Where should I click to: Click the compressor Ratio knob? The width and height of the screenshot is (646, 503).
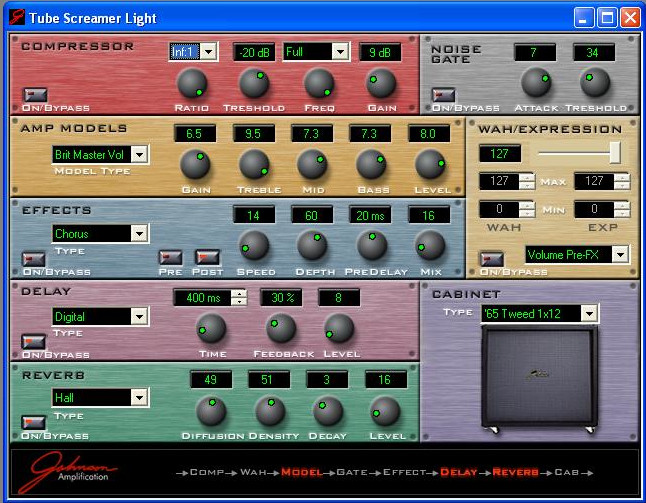click(192, 84)
